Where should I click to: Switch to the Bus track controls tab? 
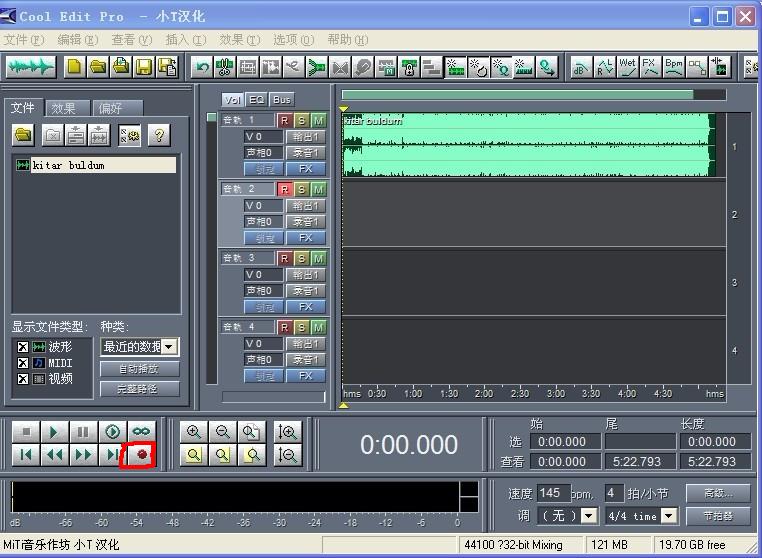[x=281, y=100]
